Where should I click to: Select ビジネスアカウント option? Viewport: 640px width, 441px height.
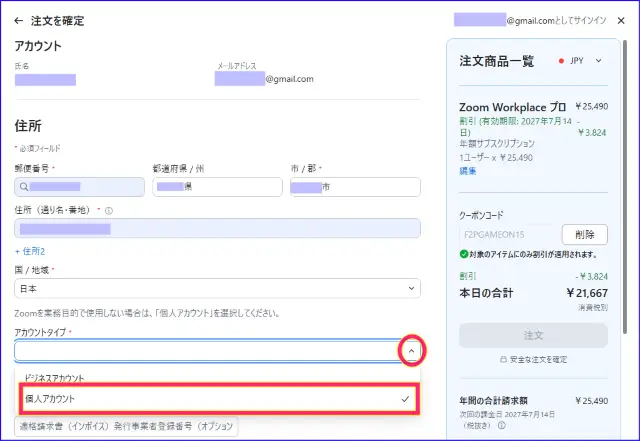coord(54,378)
